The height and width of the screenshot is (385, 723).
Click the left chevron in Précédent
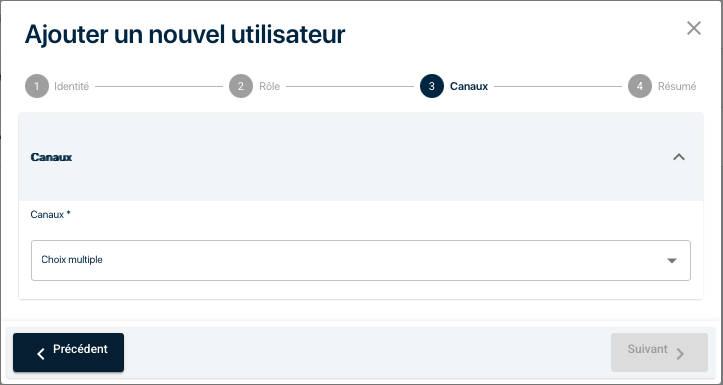pos(41,354)
